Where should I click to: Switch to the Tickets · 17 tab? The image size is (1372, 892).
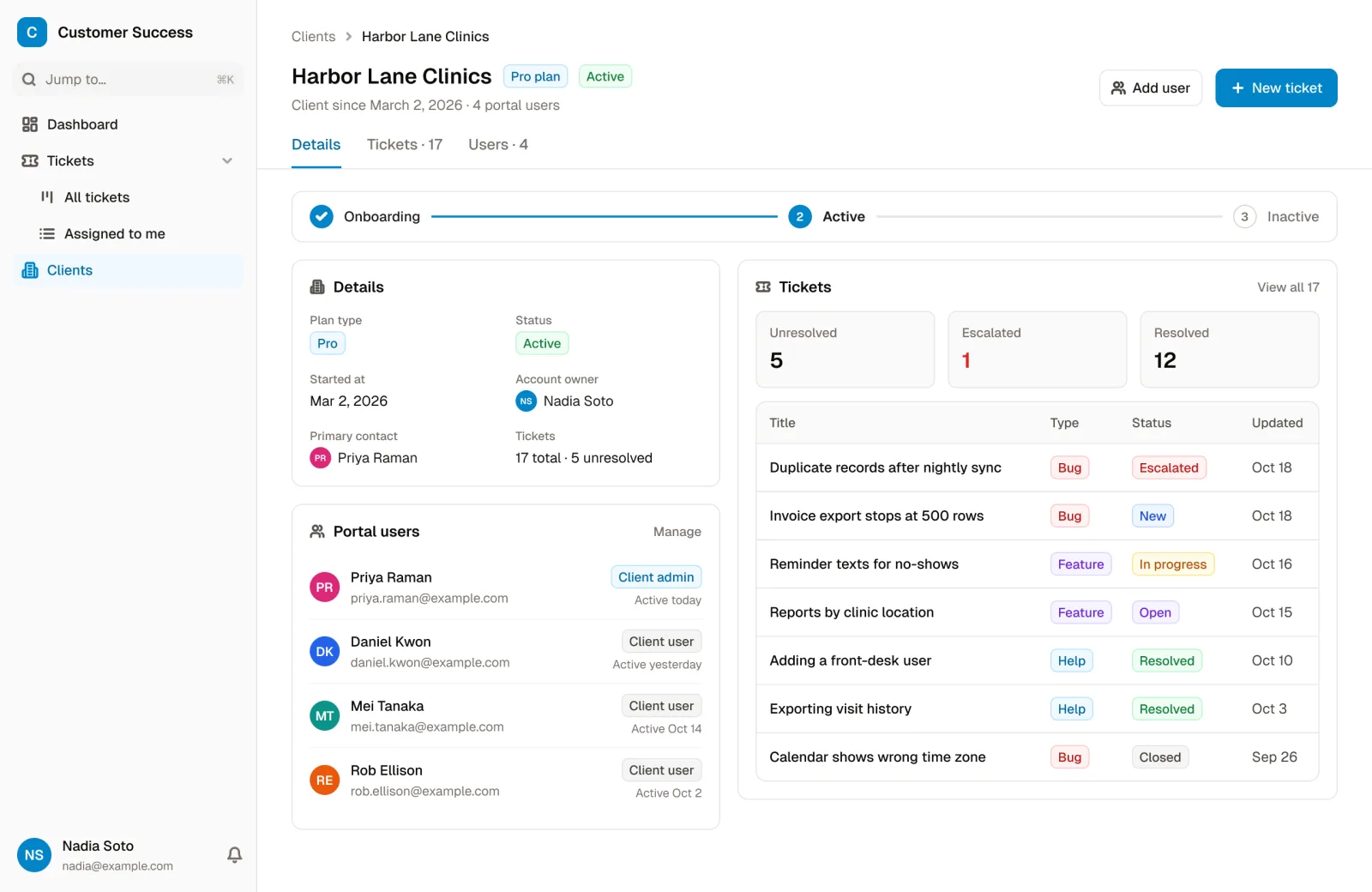tap(405, 145)
